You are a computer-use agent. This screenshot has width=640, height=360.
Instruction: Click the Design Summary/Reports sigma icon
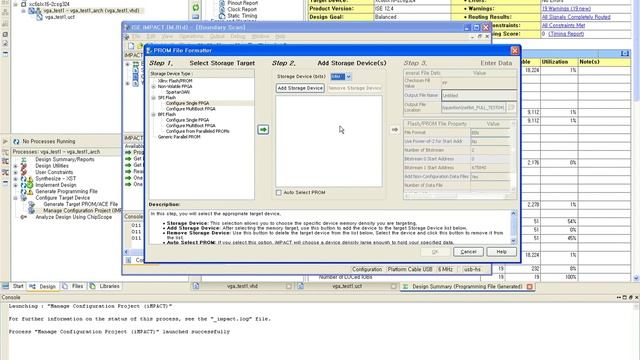(24, 160)
